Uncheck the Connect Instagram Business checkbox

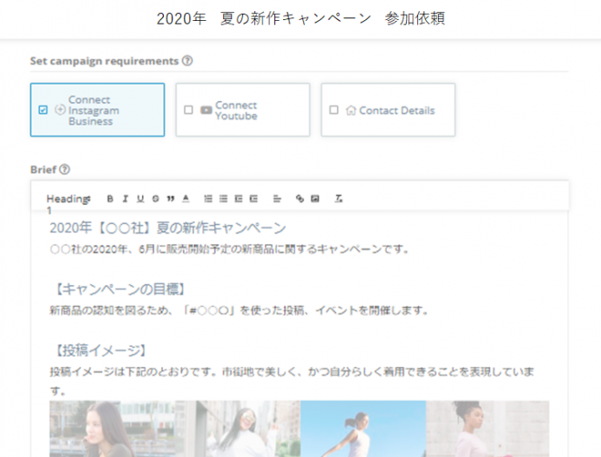[x=43, y=110]
